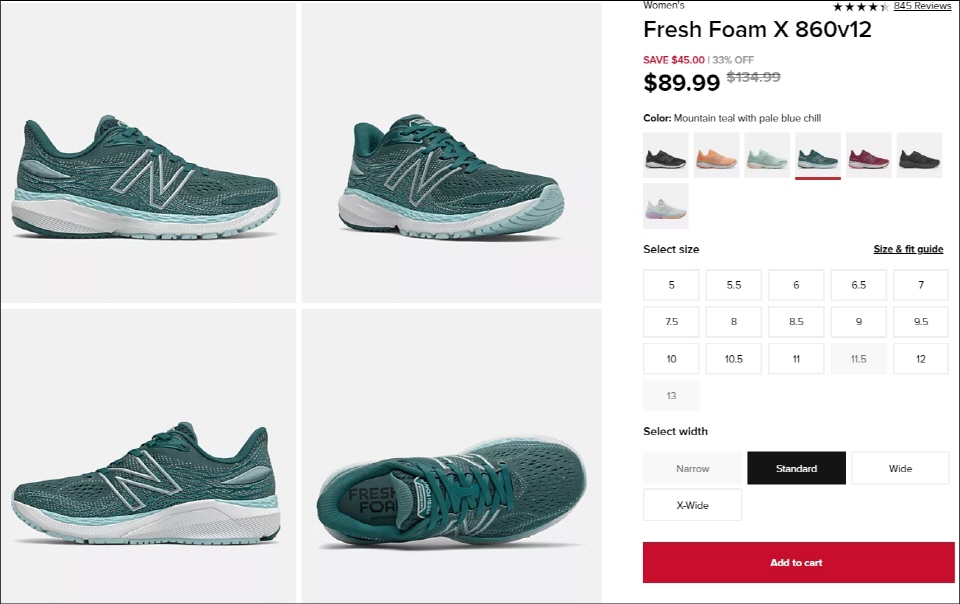Click the mountain teal shoe swatch
This screenshot has height=604, width=960.
pyautogui.click(x=818, y=155)
